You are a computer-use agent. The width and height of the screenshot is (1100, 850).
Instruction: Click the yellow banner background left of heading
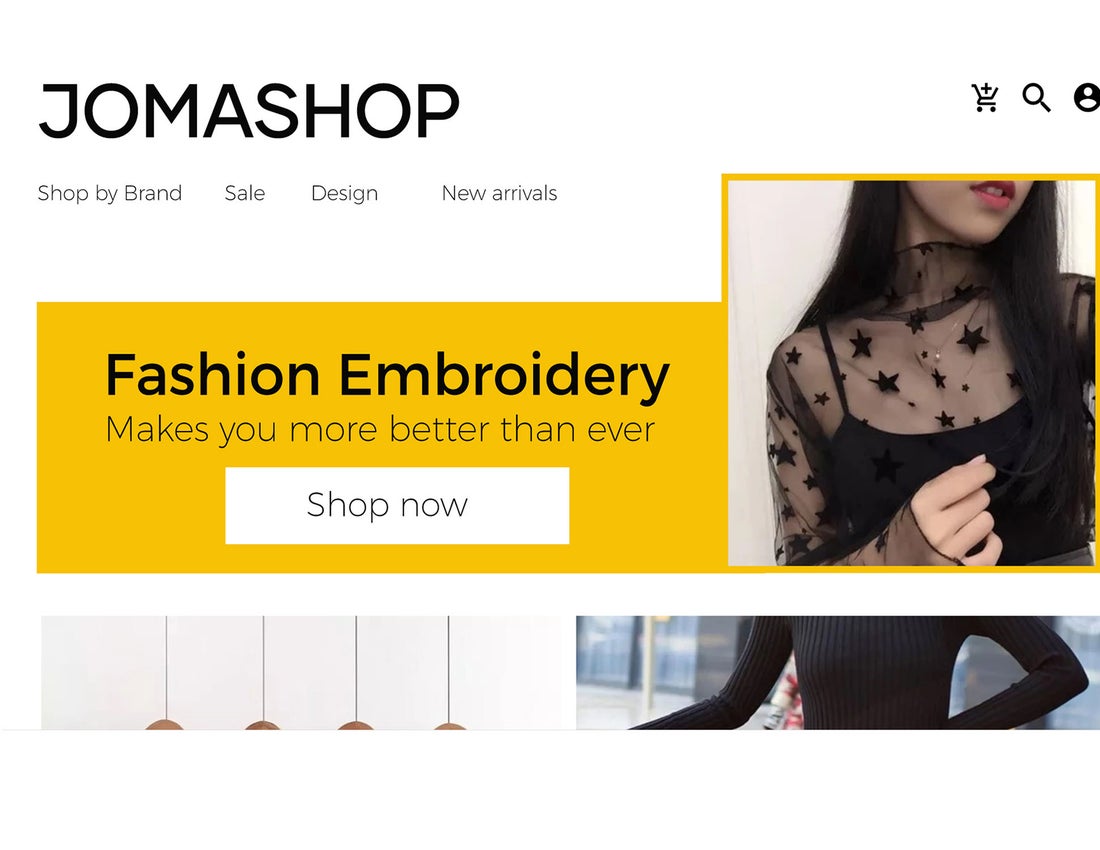(70, 435)
